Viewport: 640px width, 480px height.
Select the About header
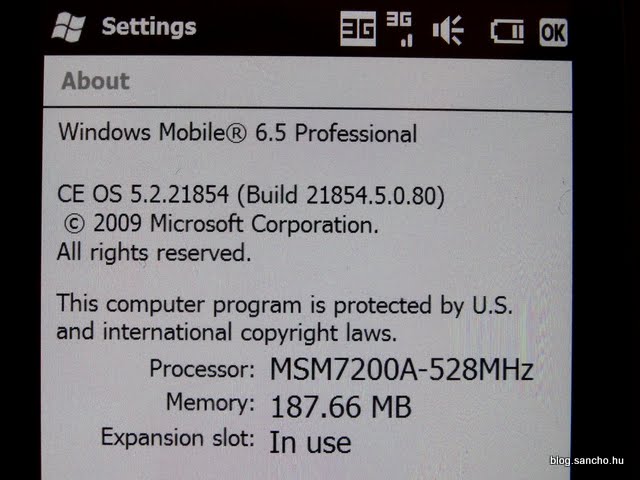pyautogui.click(x=96, y=81)
